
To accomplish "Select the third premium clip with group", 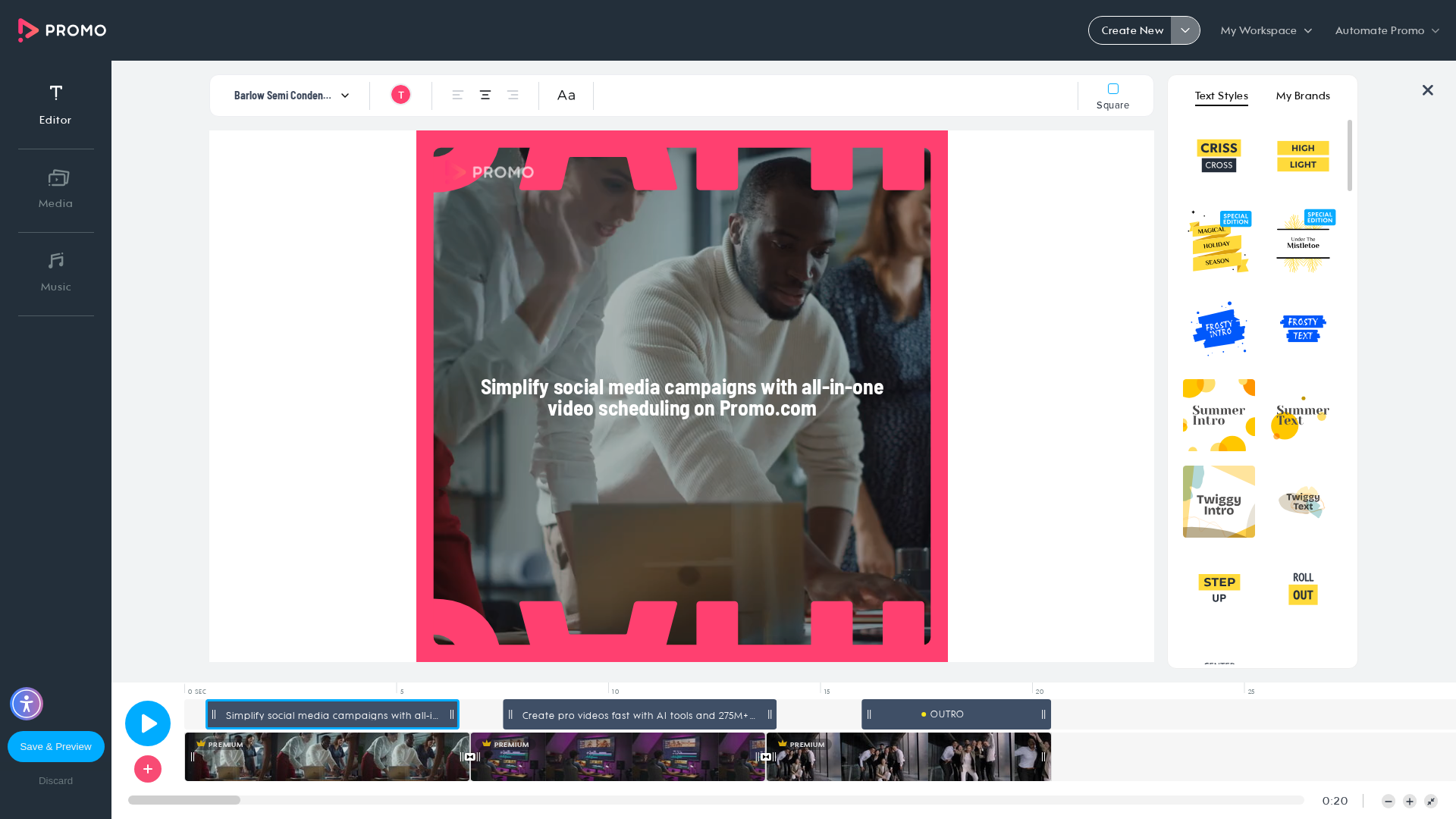I will 908,757.
